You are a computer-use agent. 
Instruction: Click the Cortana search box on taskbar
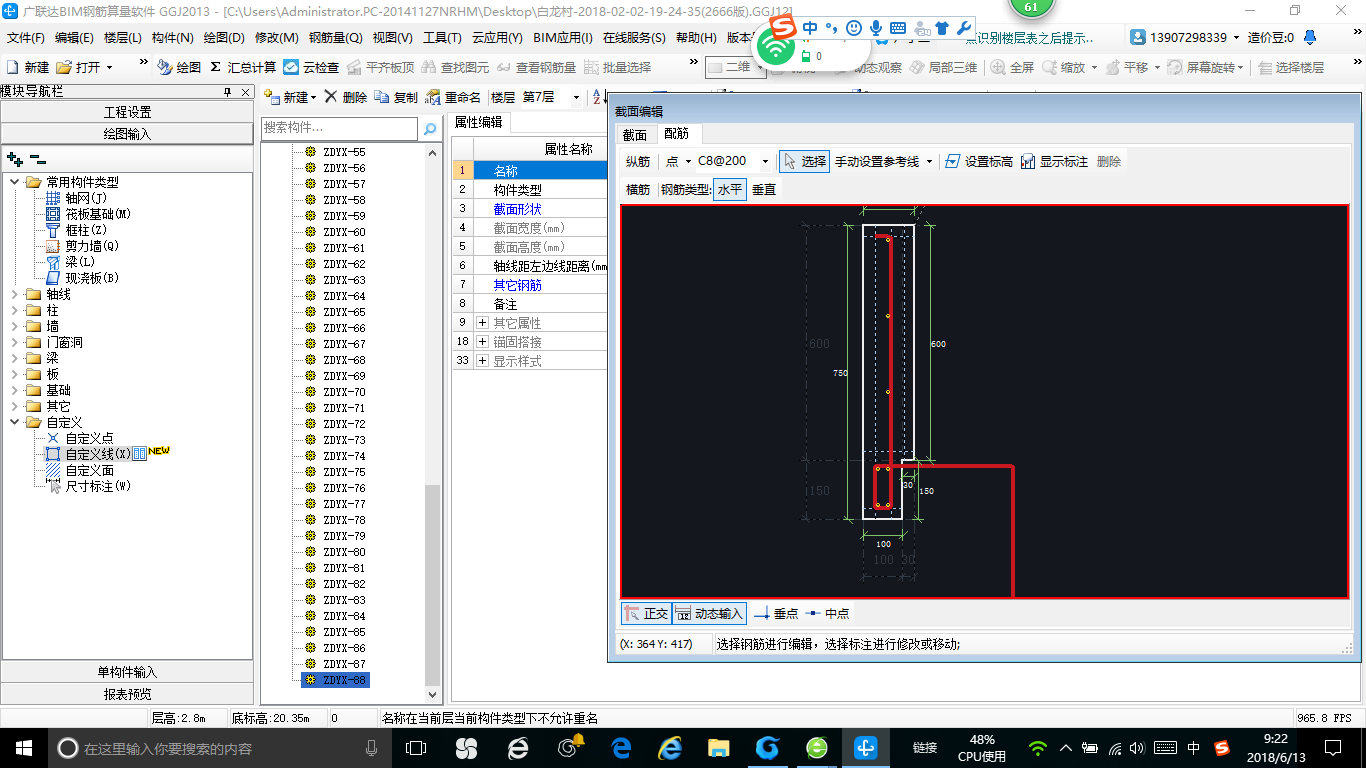(x=220, y=747)
